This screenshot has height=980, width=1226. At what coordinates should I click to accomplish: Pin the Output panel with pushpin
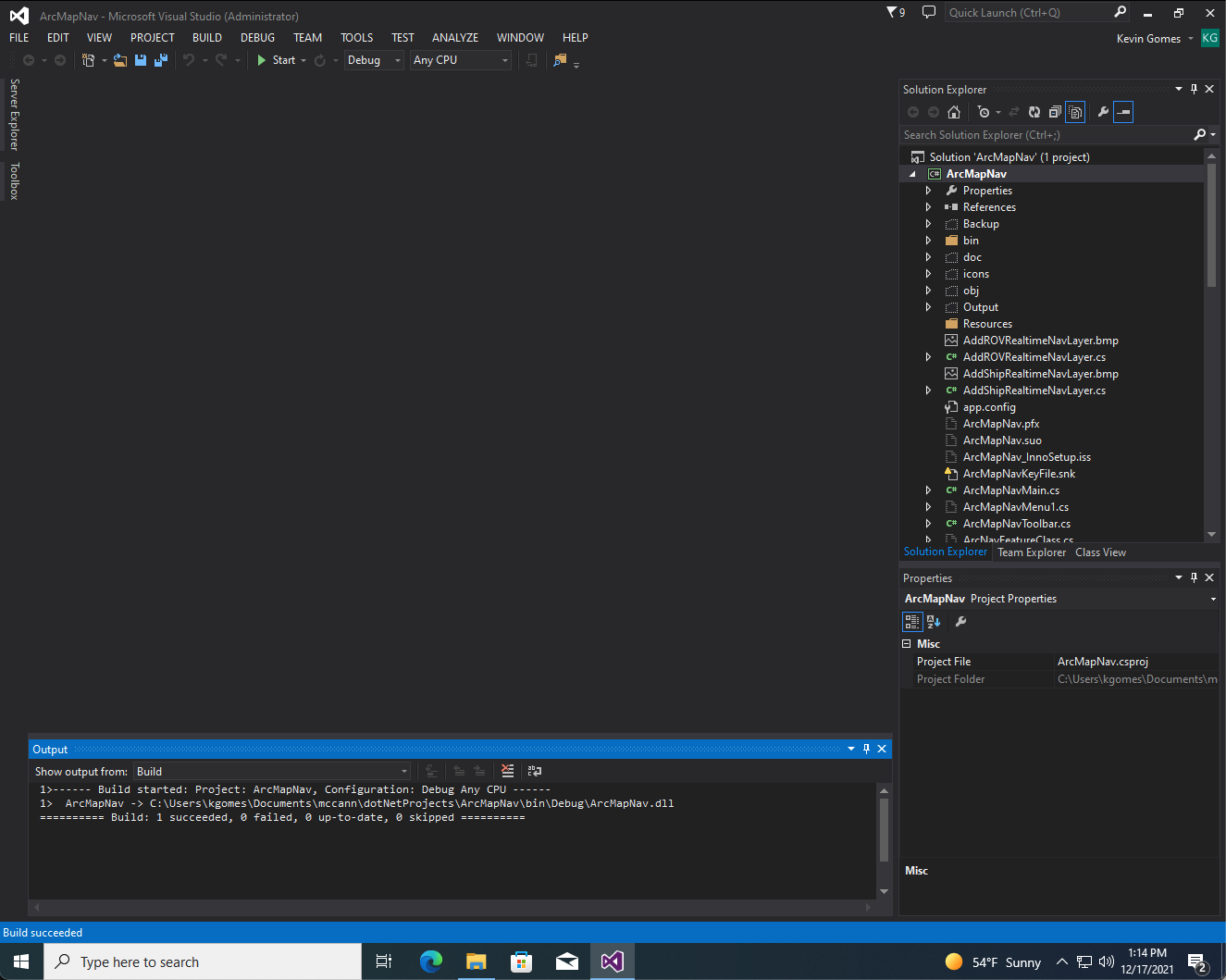tap(866, 749)
